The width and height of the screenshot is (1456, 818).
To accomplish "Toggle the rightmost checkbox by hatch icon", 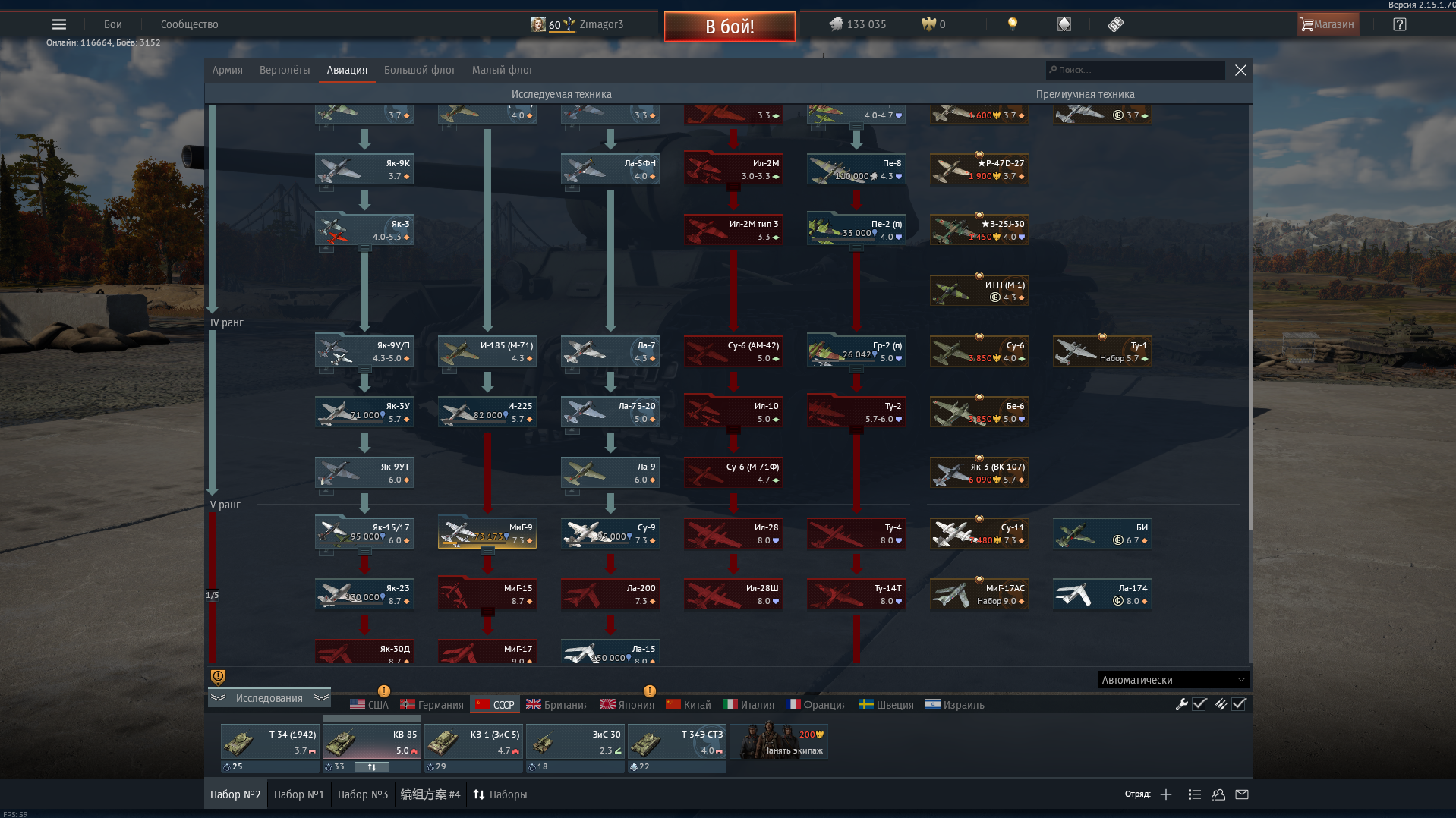I will pos(1239,704).
